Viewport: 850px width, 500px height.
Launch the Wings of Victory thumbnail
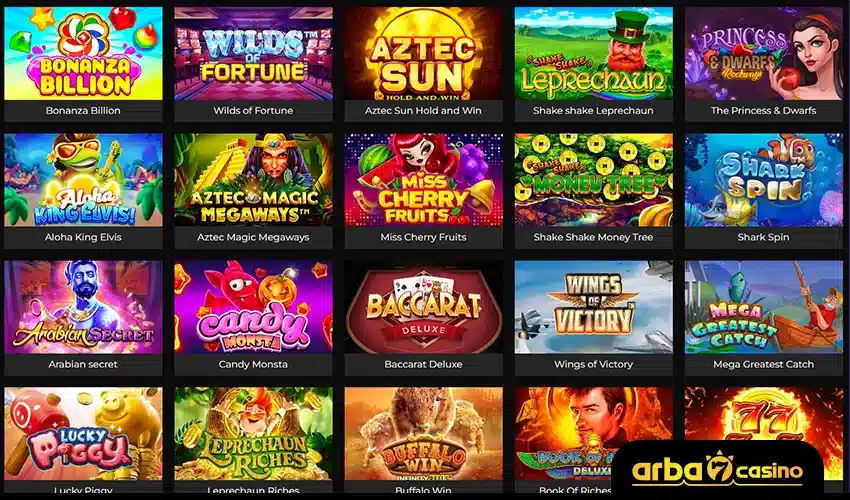[594, 307]
